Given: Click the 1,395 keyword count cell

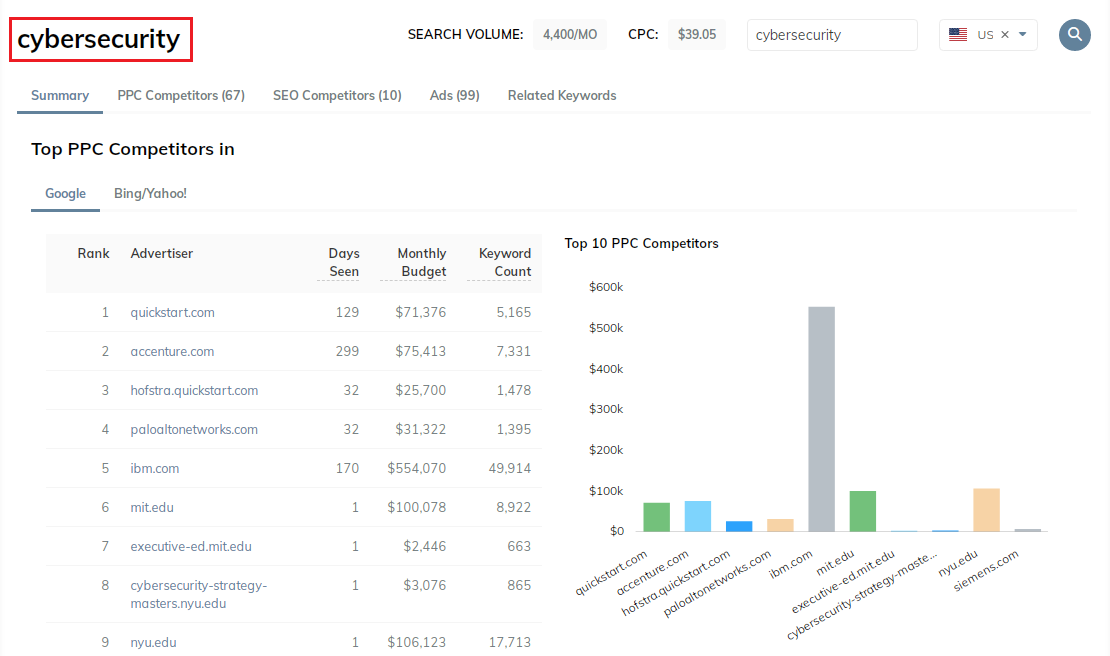Looking at the screenshot, I should click(x=514, y=429).
